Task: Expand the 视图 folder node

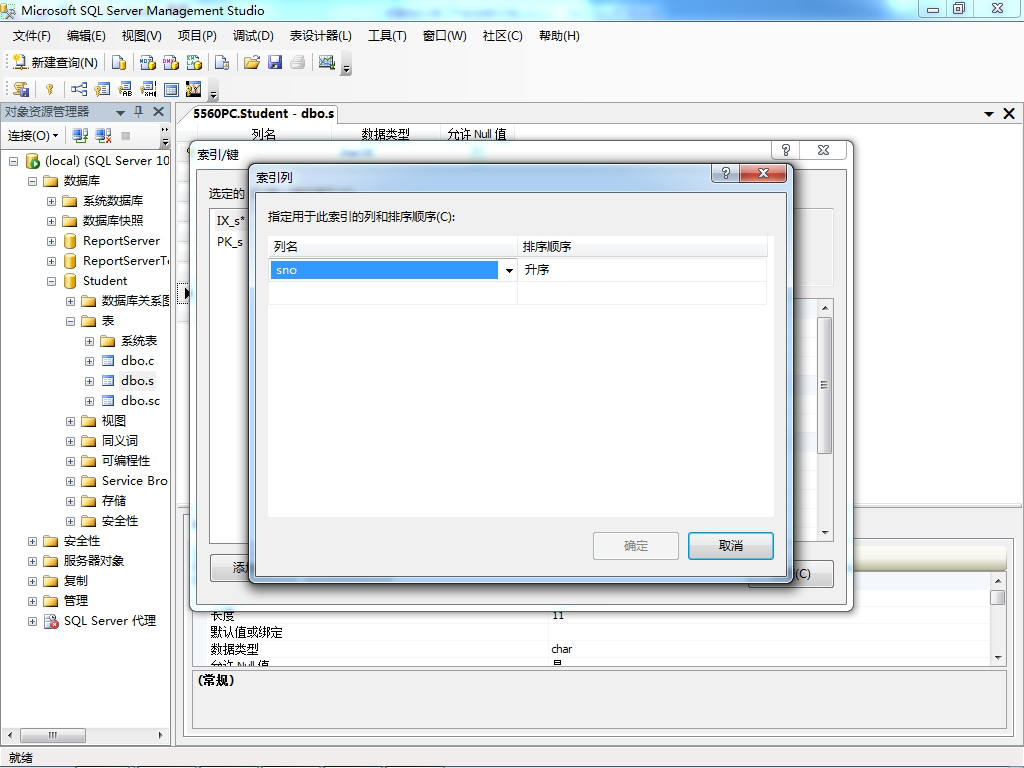Action: (x=71, y=421)
